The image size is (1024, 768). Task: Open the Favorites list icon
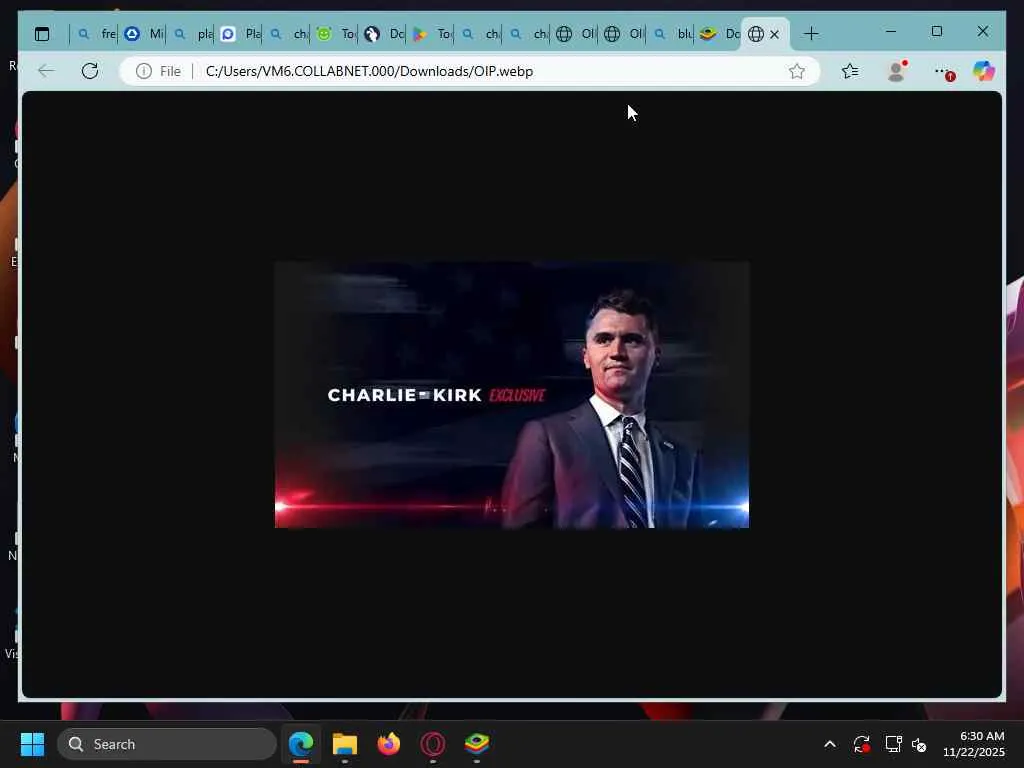point(850,71)
